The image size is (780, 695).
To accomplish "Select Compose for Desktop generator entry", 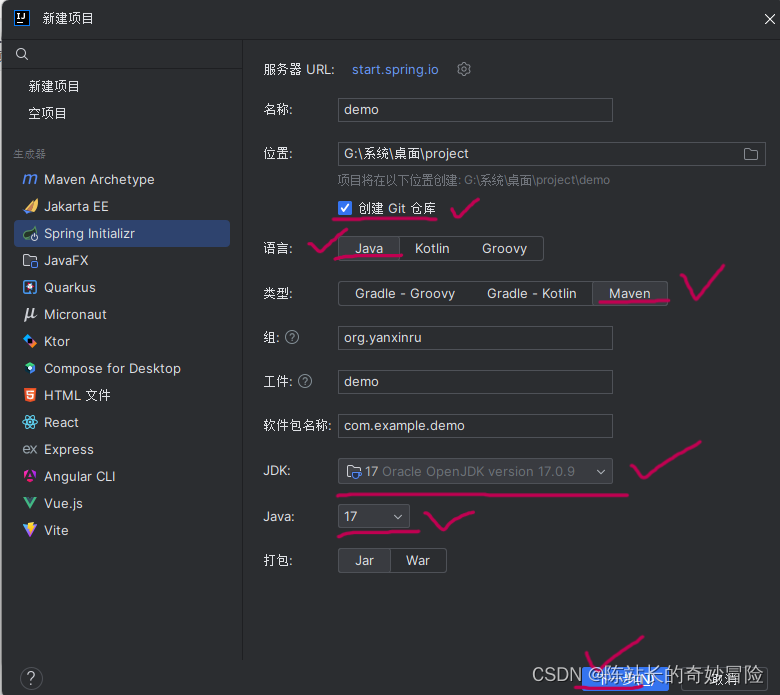I will [x=122, y=368].
